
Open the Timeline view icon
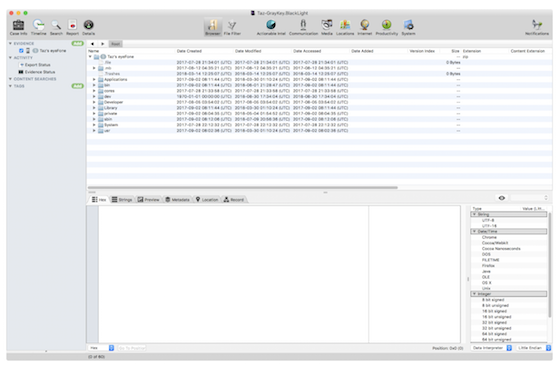coord(39,27)
